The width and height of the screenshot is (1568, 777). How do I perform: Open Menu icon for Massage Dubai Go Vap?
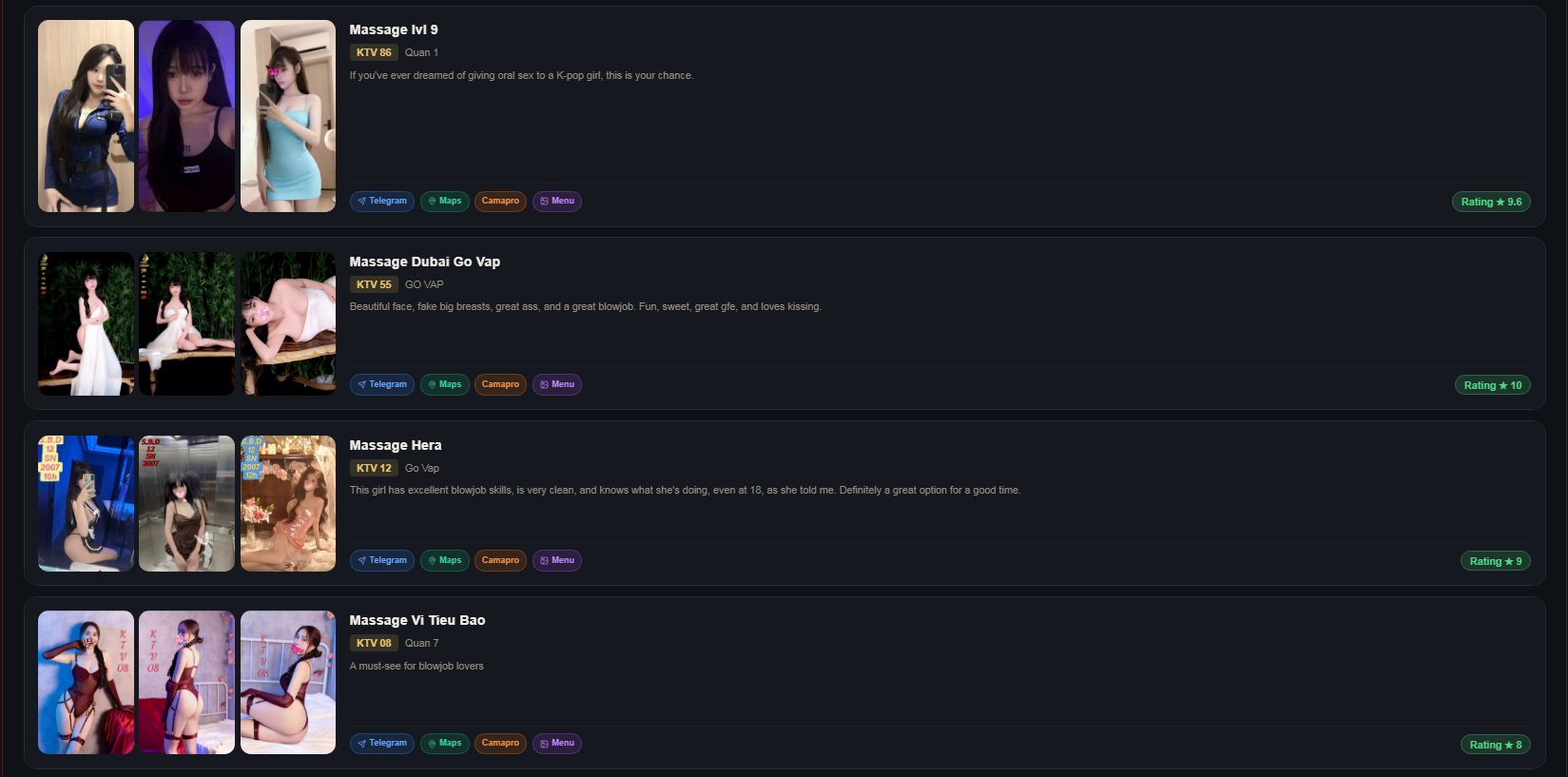(557, 385)
